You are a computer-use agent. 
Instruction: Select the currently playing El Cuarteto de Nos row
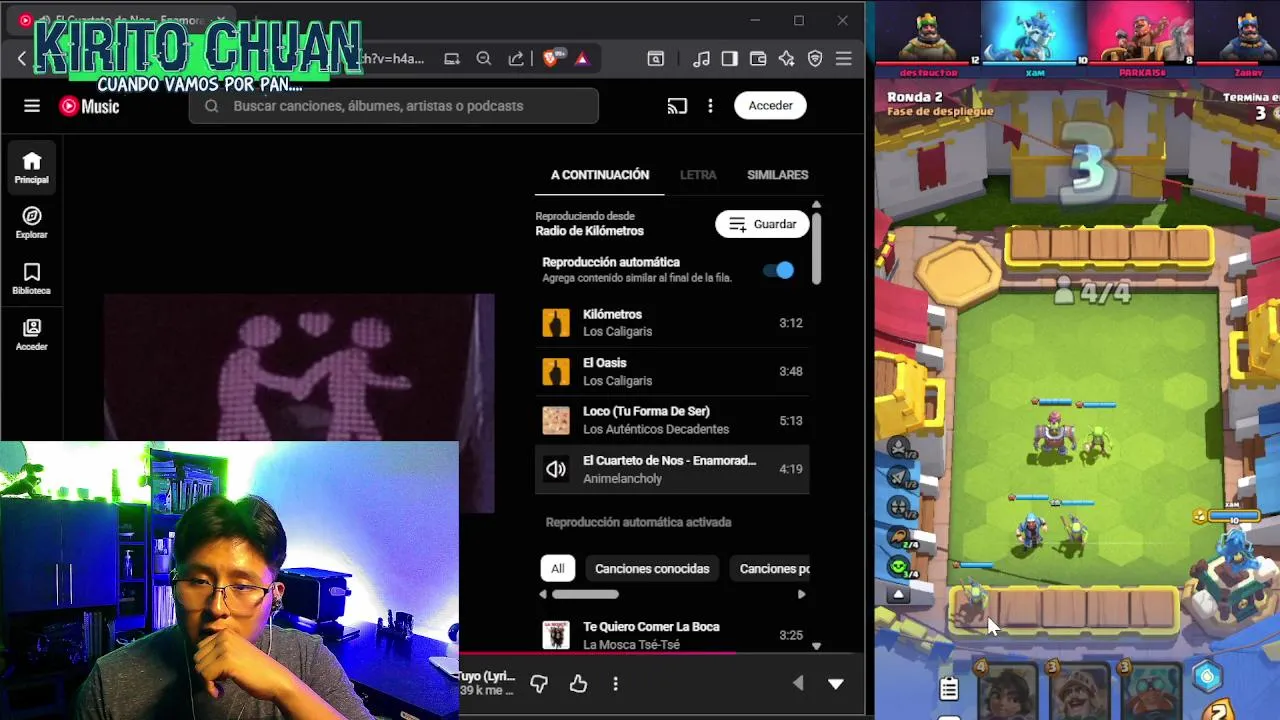pyautogui.click(x=672, y=469)
